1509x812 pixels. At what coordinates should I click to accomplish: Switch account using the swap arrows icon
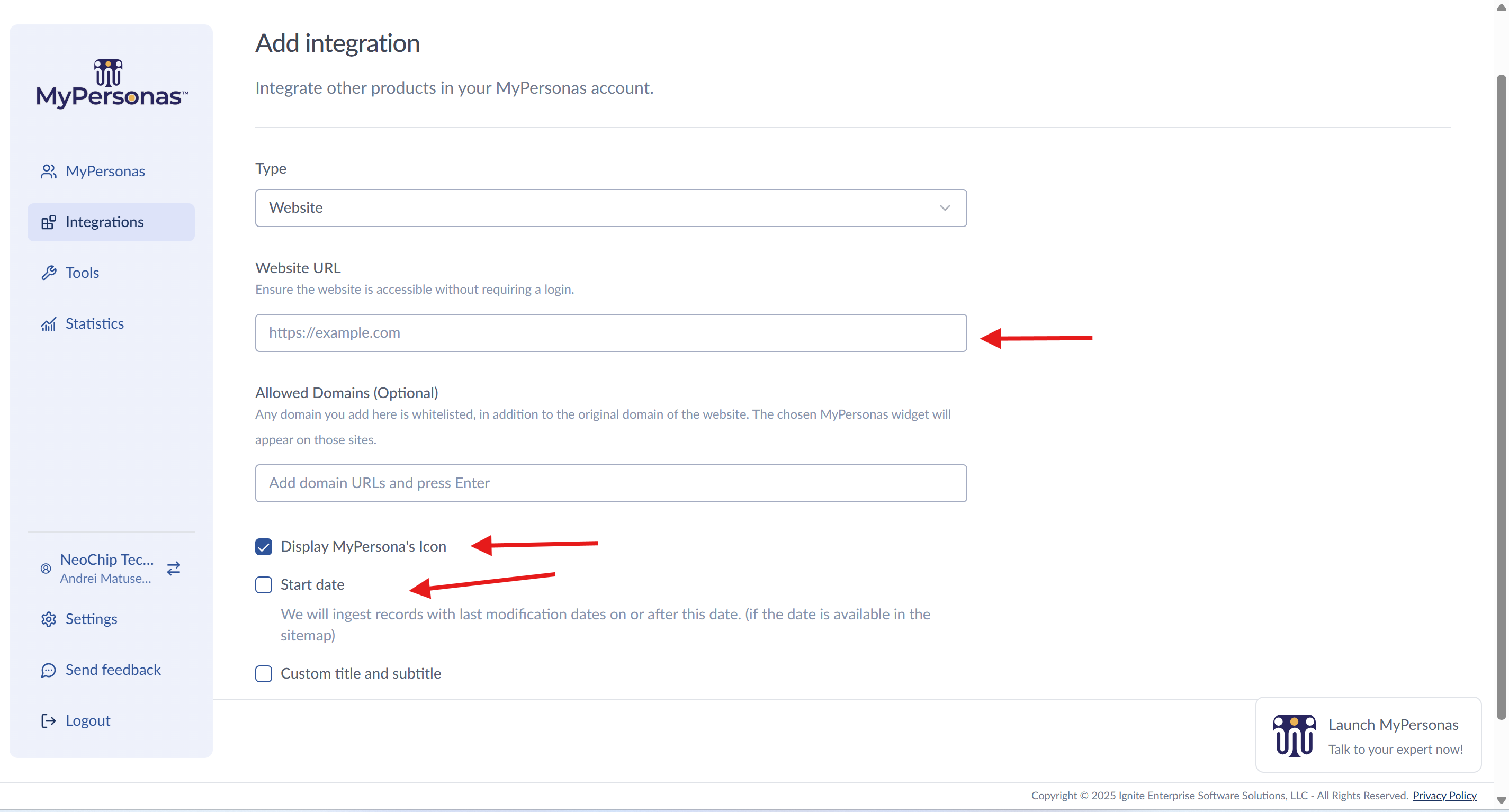[173, 568]
